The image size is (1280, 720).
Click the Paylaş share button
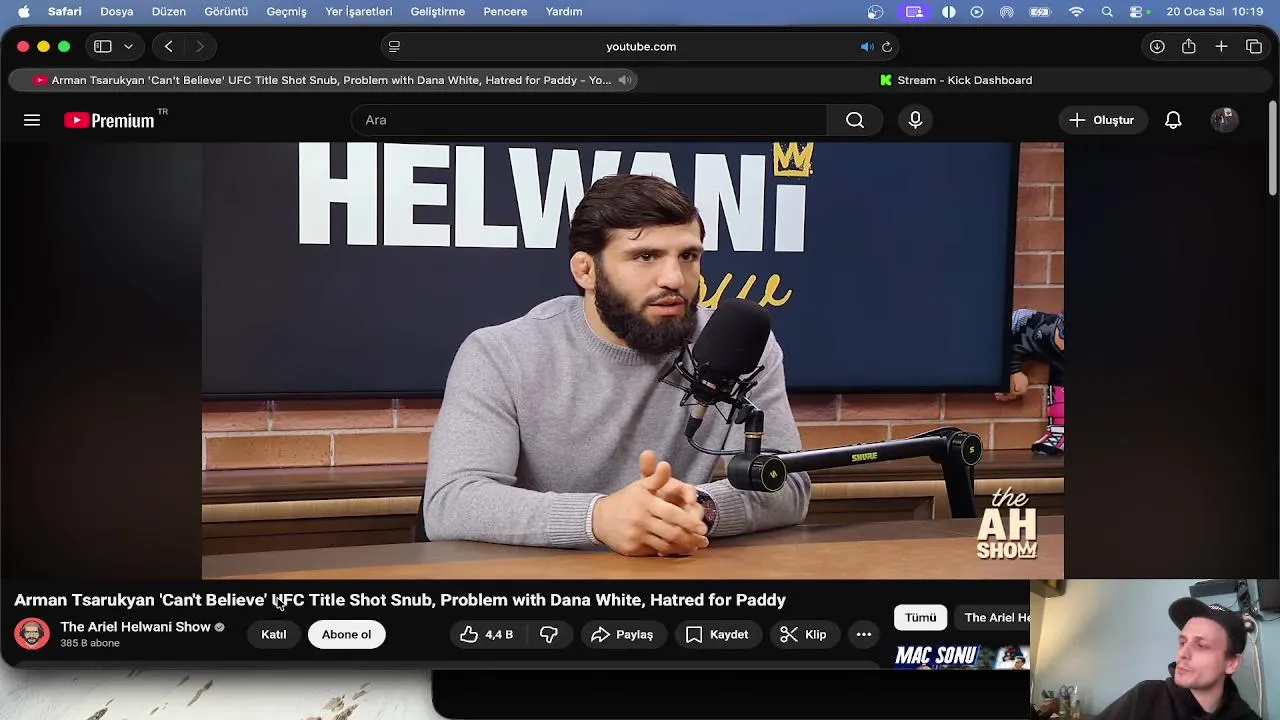(x=622, y=634)
